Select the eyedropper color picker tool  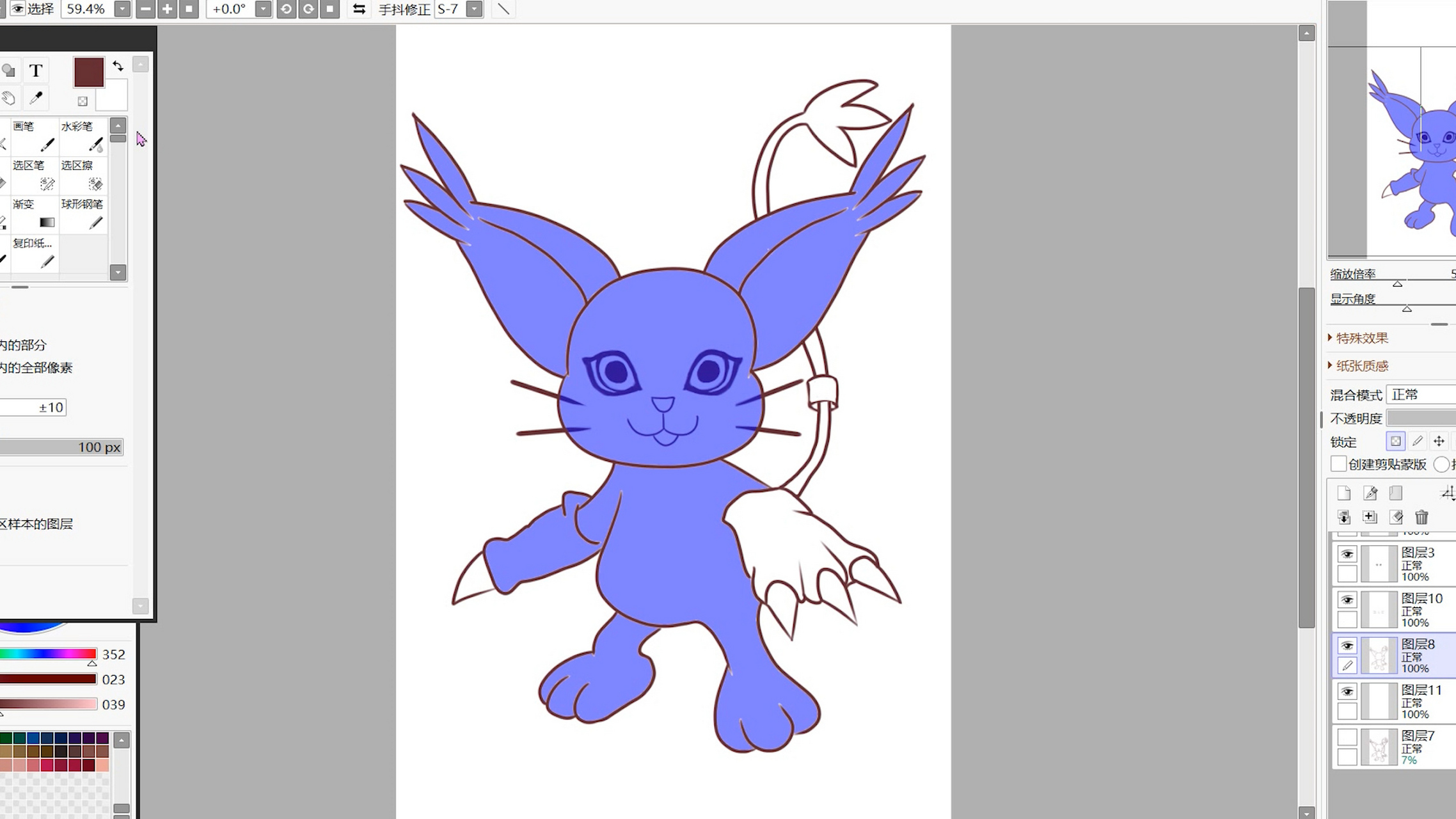coord(36,98)
